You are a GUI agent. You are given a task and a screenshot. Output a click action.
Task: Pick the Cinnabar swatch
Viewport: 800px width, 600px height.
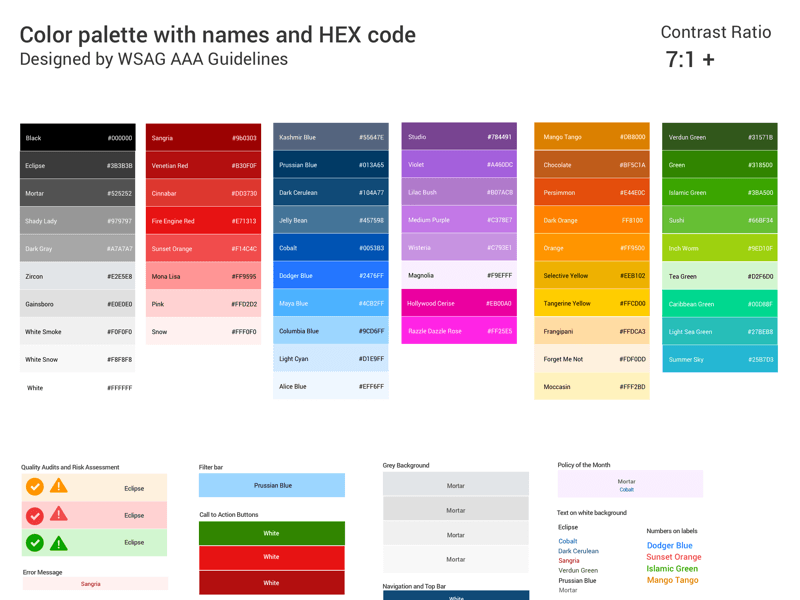click(x=204, y=193)
